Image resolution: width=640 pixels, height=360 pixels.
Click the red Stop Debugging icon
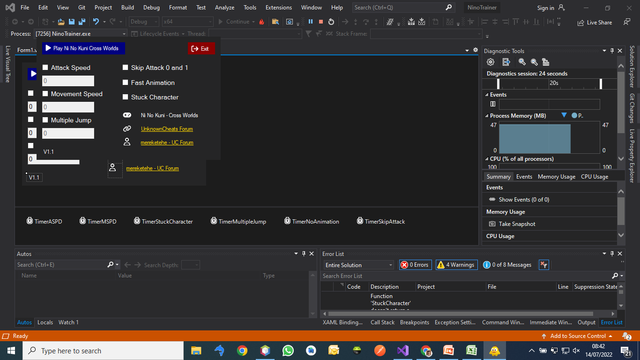321,22
